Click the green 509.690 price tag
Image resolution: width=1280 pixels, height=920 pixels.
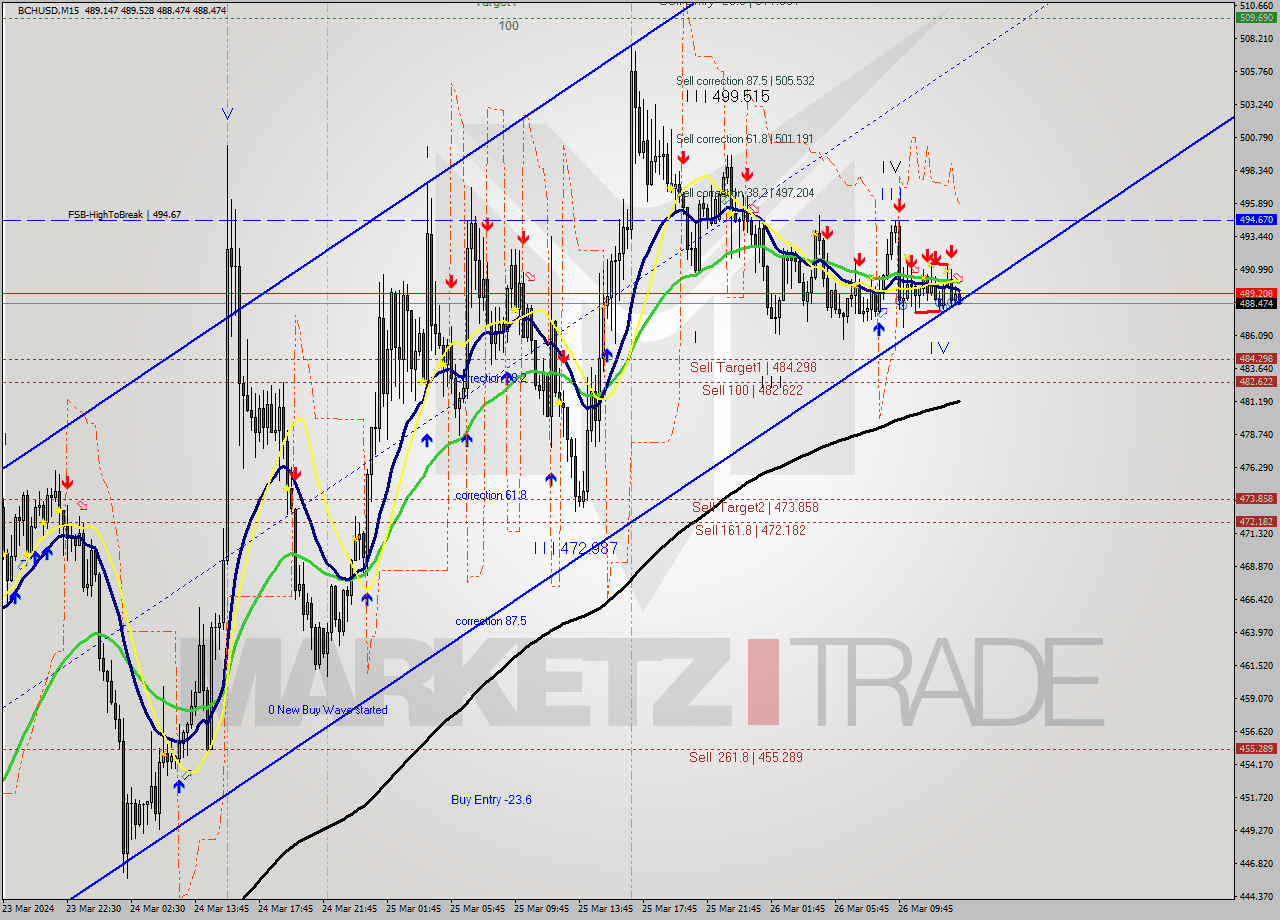click(1256, 17)
